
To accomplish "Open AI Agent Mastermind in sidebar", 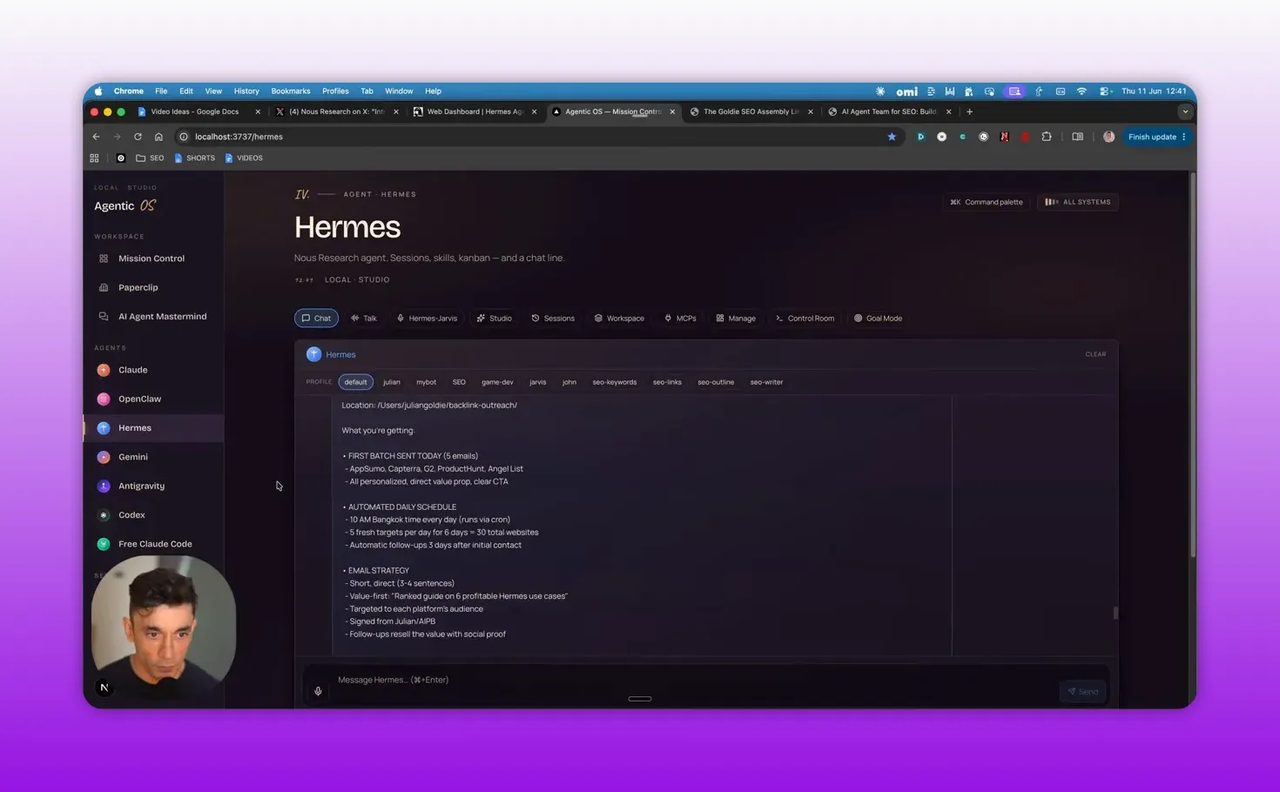I will tap(162, 316).
